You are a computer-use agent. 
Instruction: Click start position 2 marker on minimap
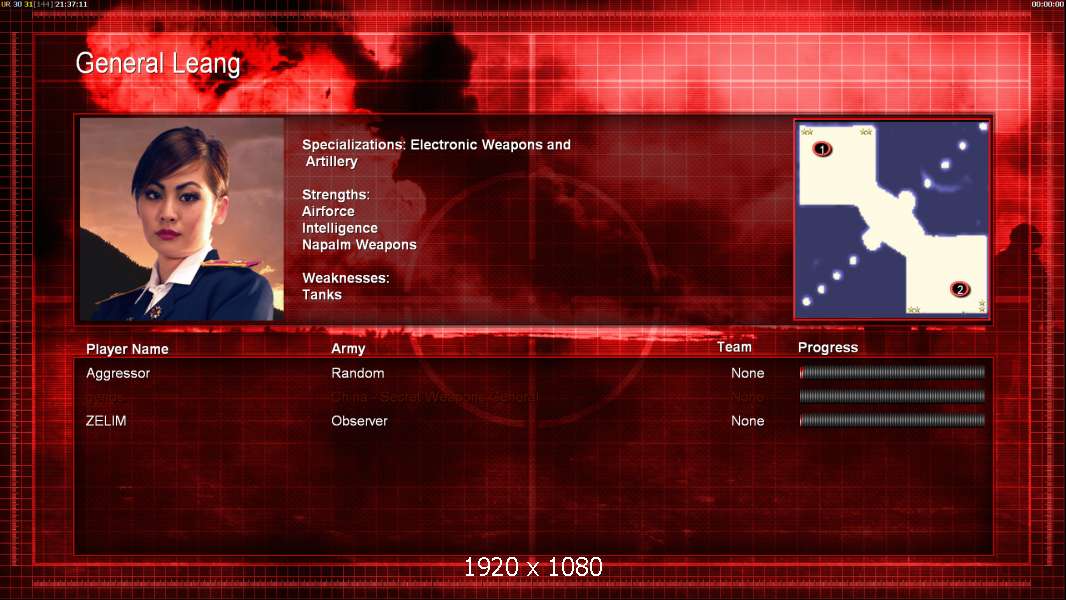pyautogui.click(x=960, y=289)
